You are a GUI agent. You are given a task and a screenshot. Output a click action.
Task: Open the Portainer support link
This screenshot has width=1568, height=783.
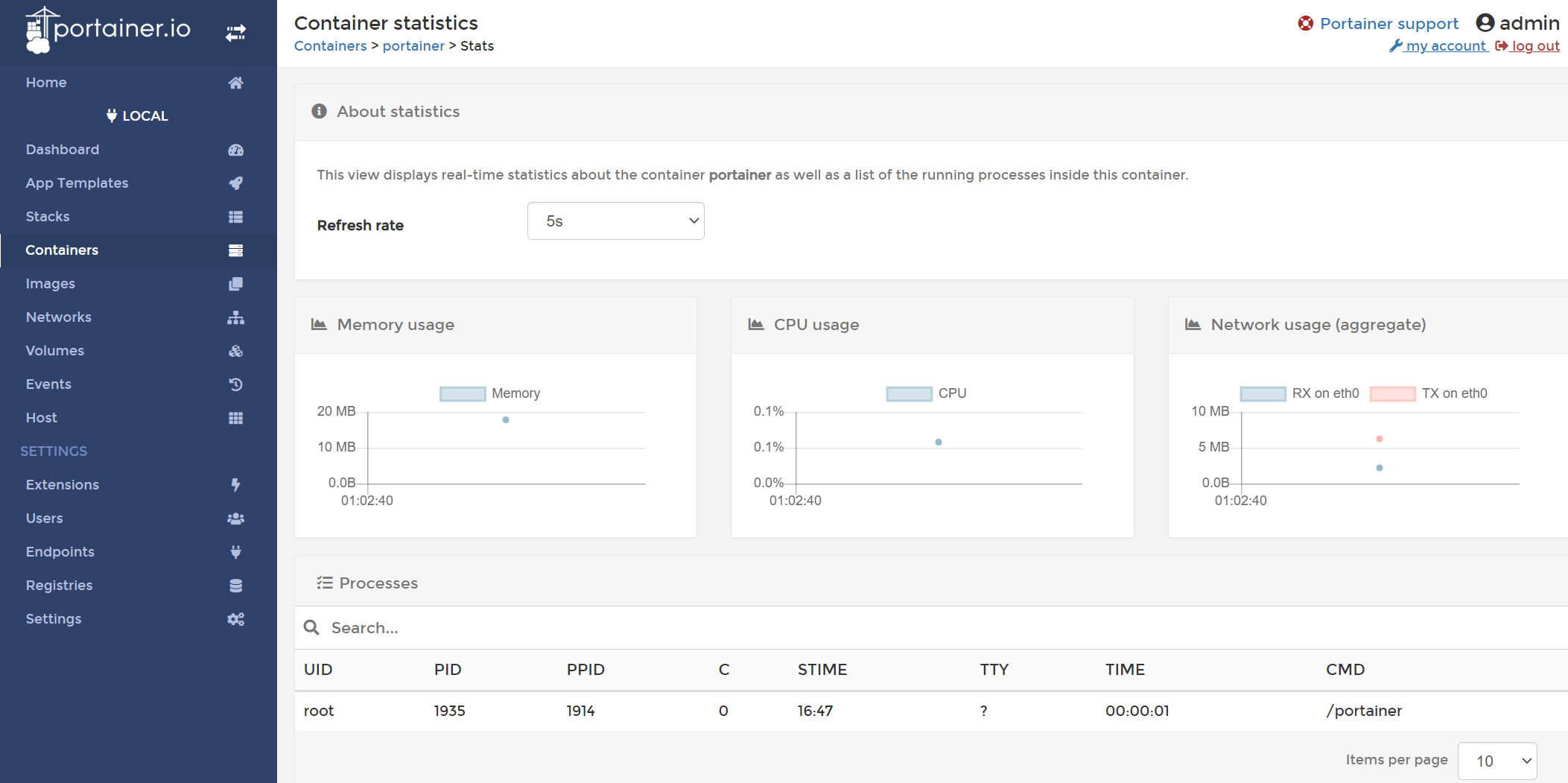click(1389, 24)
